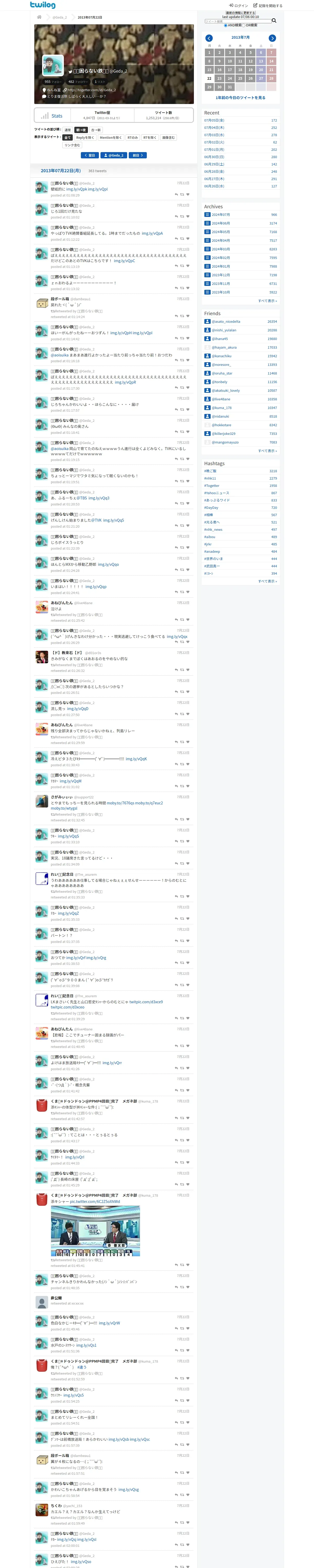Like the tweet posted at 01:12:22
Screen dimensions: 314x1568
pos(188,239)
